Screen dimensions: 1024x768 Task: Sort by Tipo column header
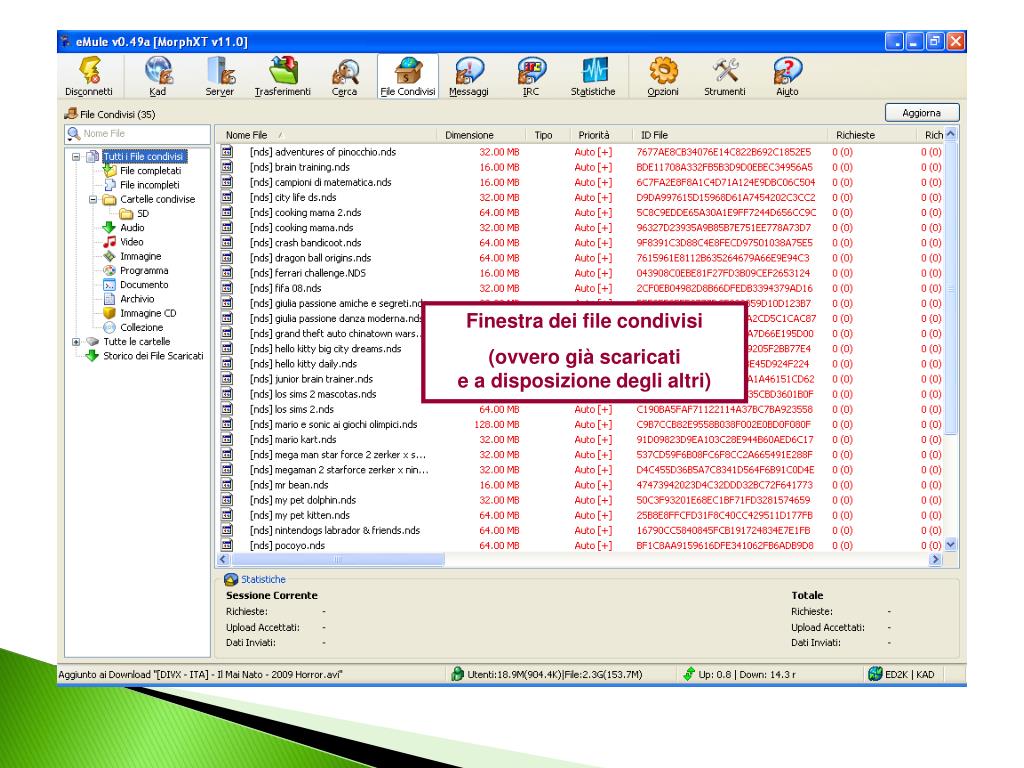click(x=547, y=135)
